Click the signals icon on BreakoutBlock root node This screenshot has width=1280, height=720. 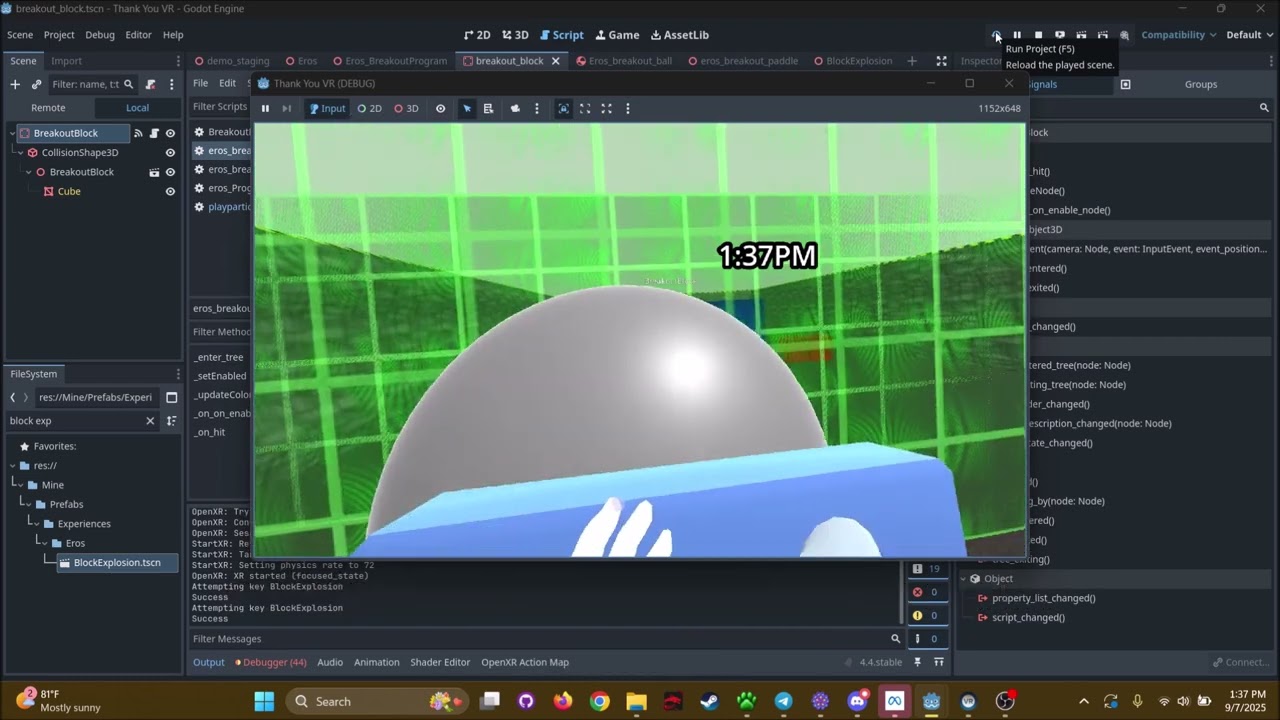[x=139, y=133]
